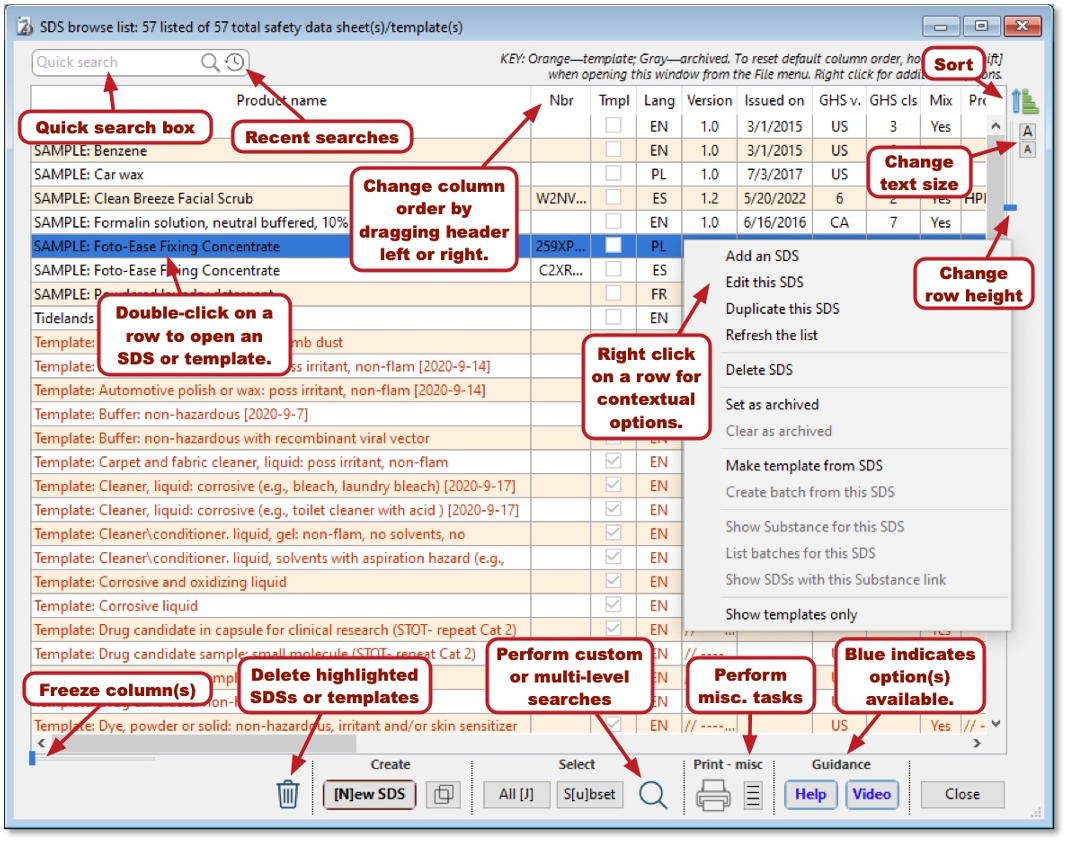Select Set as archived

(x=772, y=405)
